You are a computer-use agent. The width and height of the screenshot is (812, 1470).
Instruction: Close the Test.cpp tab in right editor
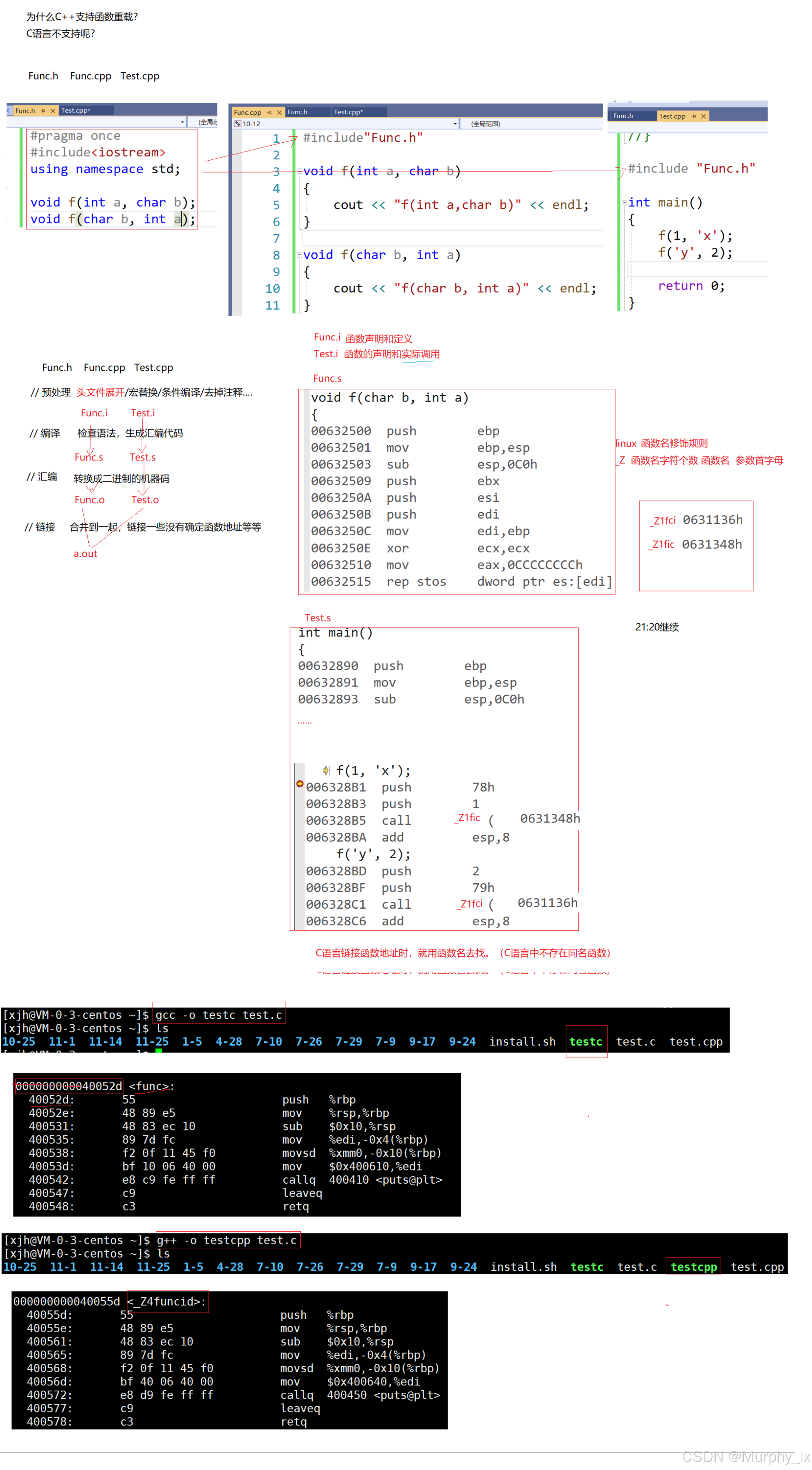tap(703, 116)
